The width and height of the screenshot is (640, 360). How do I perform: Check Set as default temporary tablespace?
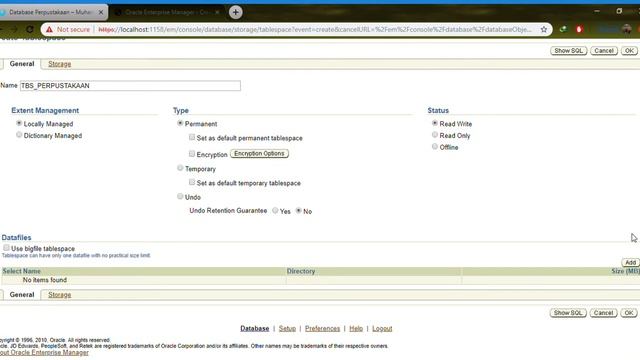[192, 182]
